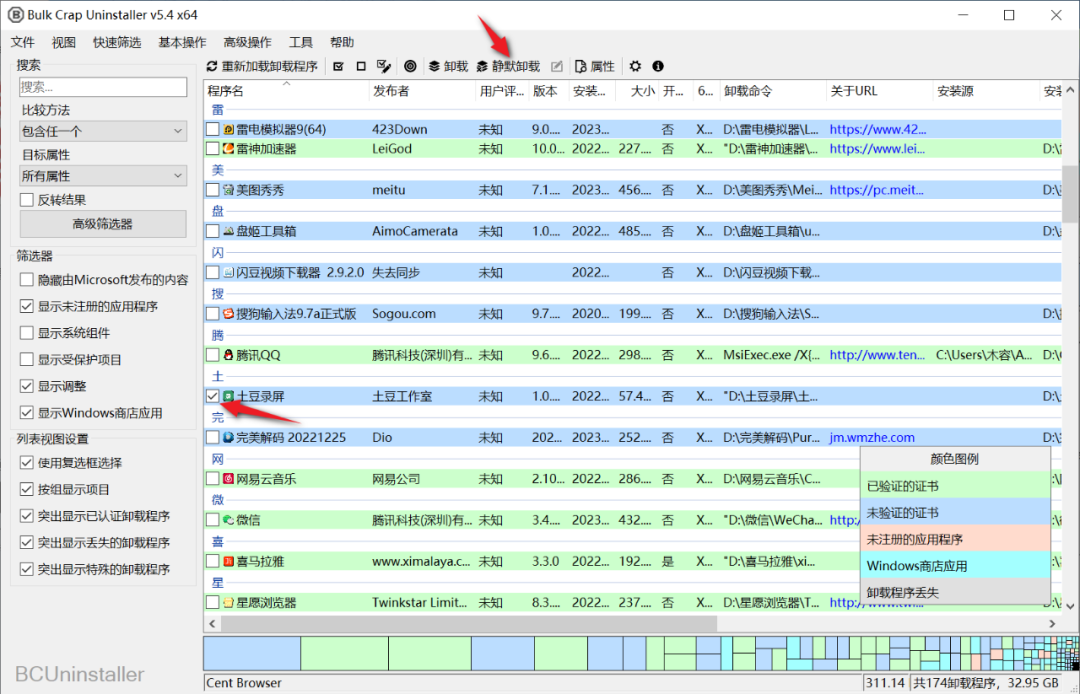Click the 高级筛选器 button
Viewport: 1080px width, 694px height.
coord(103,224)
